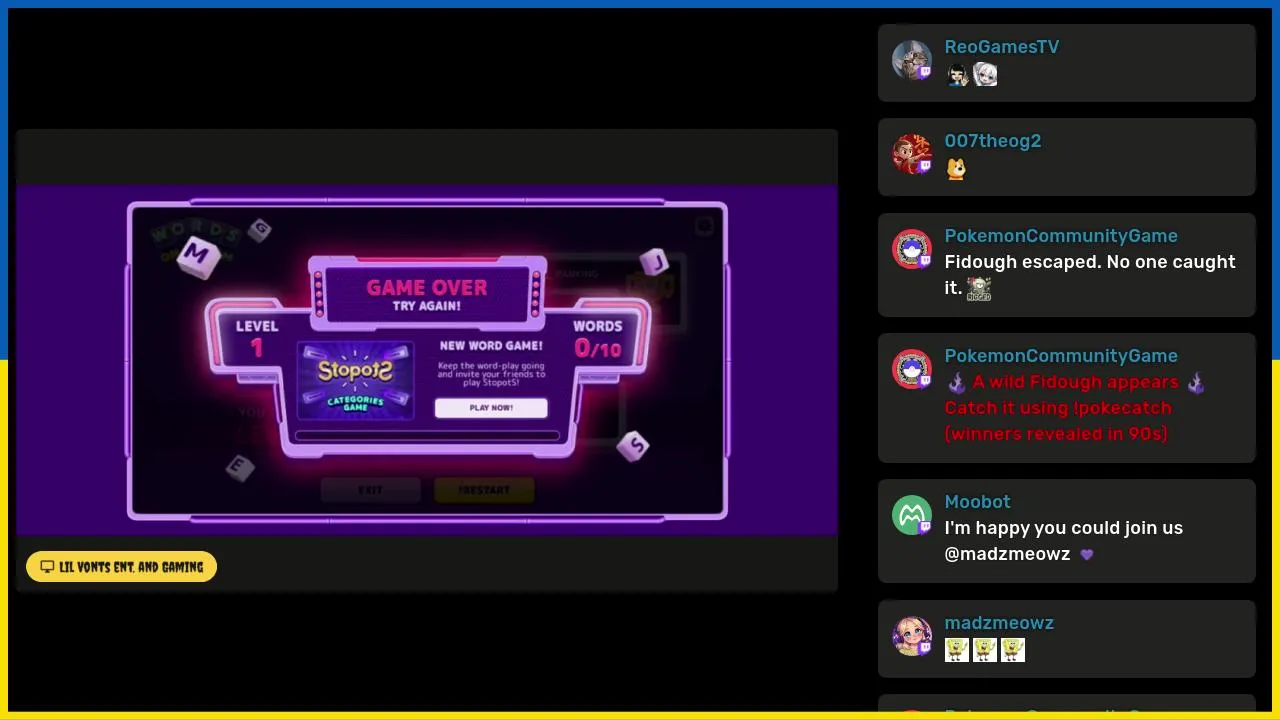The height and width of the screenshot is (720, 1280).
Task: Click the second SpongeBob emote from madzmeowz
Action: coord(985,650)
